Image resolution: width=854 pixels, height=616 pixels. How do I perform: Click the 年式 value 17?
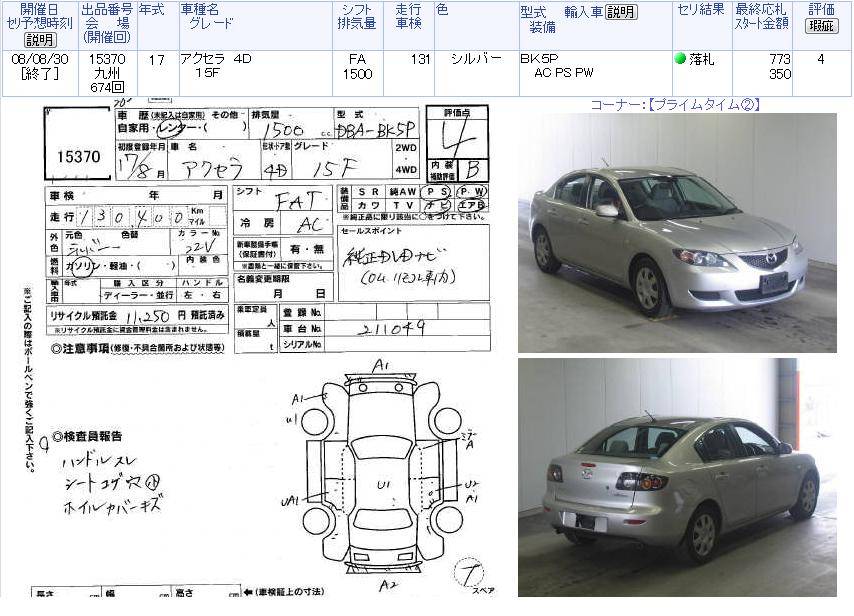pyautogui.click(x=156, y=59)
